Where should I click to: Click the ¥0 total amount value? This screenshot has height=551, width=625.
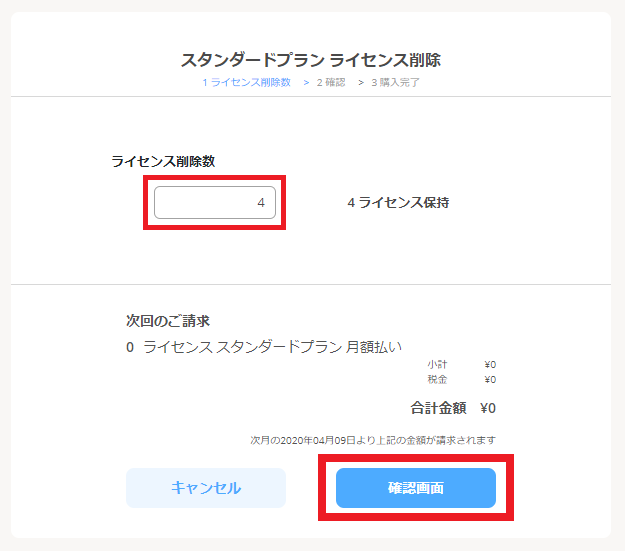point(488,408)
